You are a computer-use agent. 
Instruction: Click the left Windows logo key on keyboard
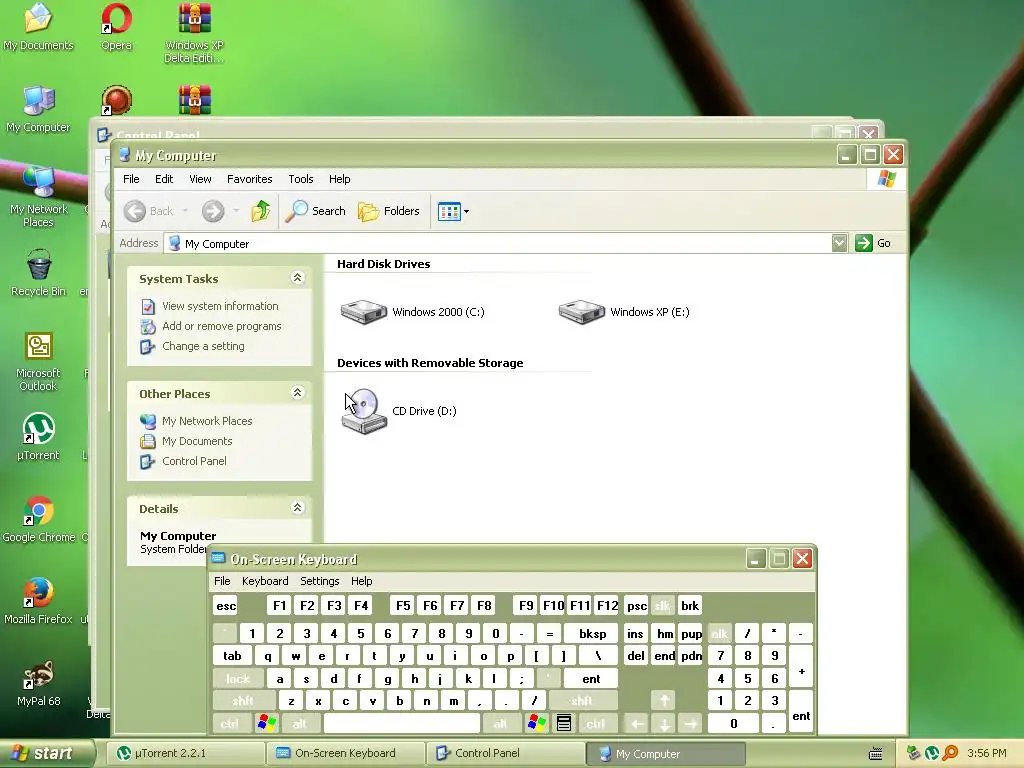(267, 724)
